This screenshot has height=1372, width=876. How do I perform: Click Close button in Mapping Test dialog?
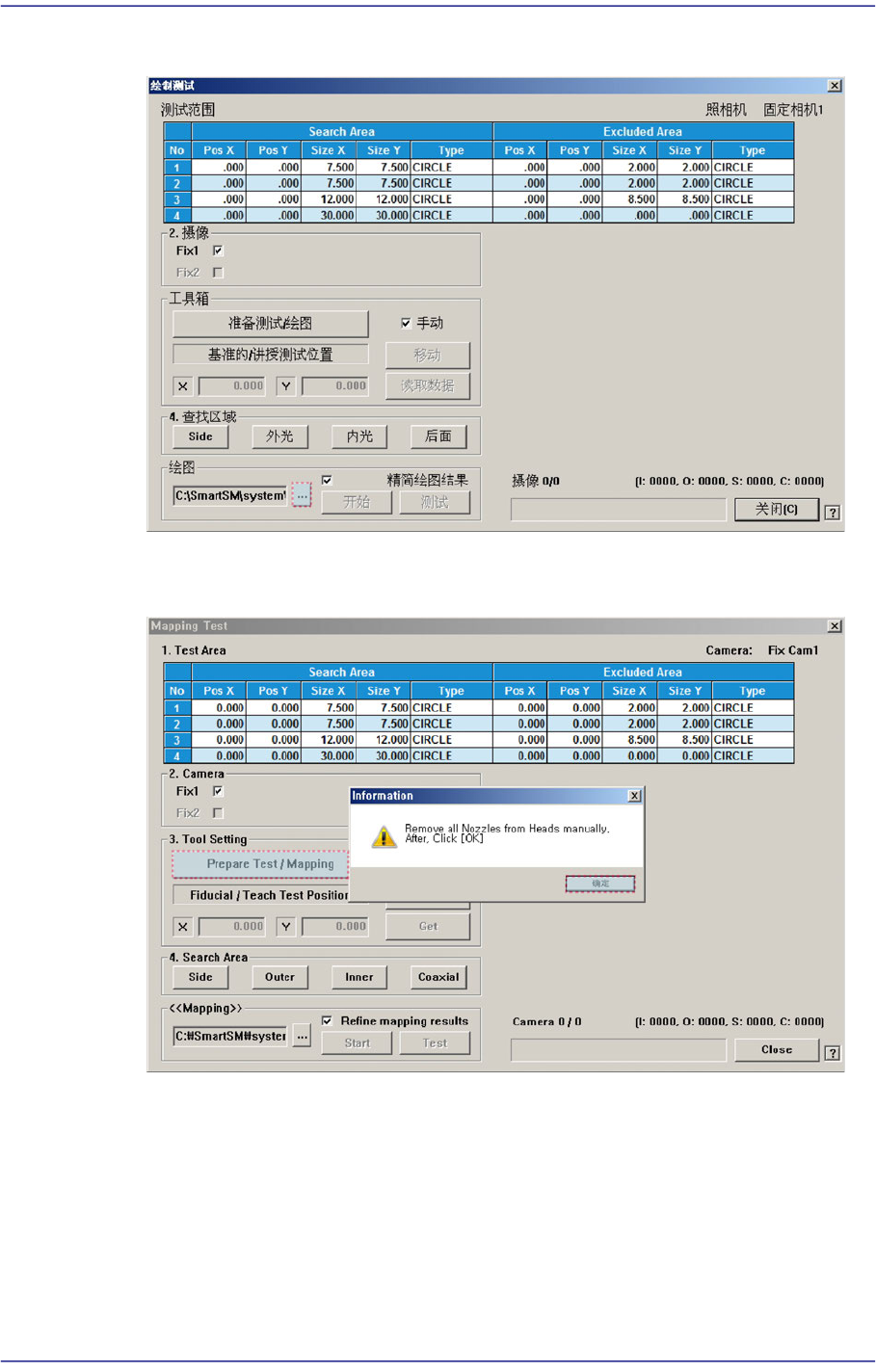pos(777,1049)
